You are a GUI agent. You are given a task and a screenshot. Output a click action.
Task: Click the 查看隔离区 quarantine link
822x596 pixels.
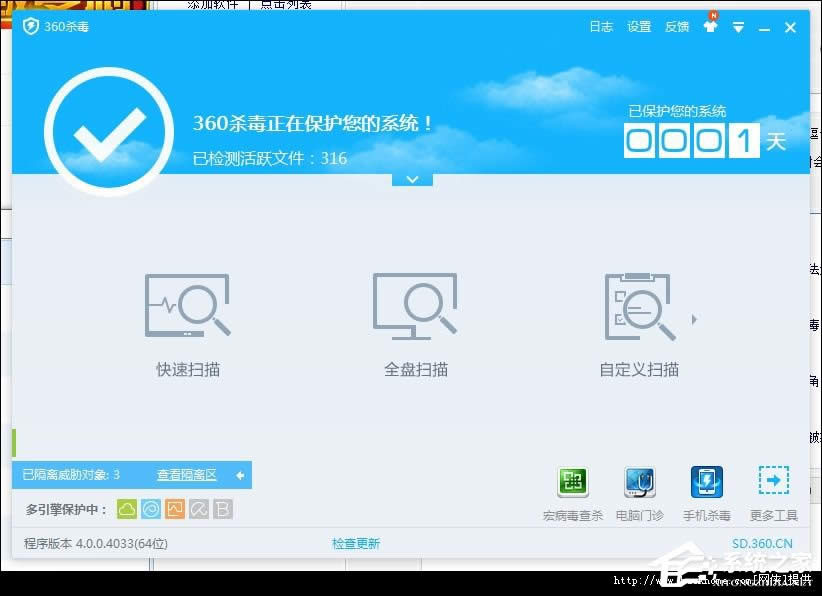coord(186,475)
